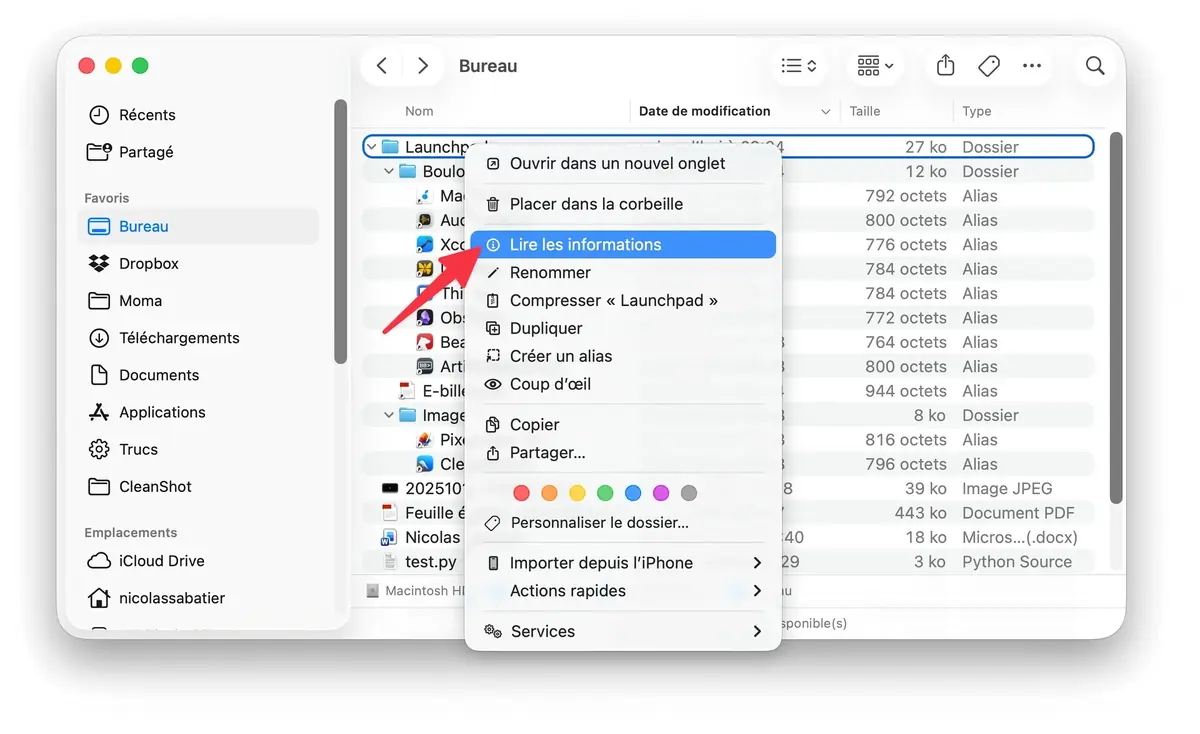
Task: Go back with the left chevron
Action: click(x=382, y=66)
